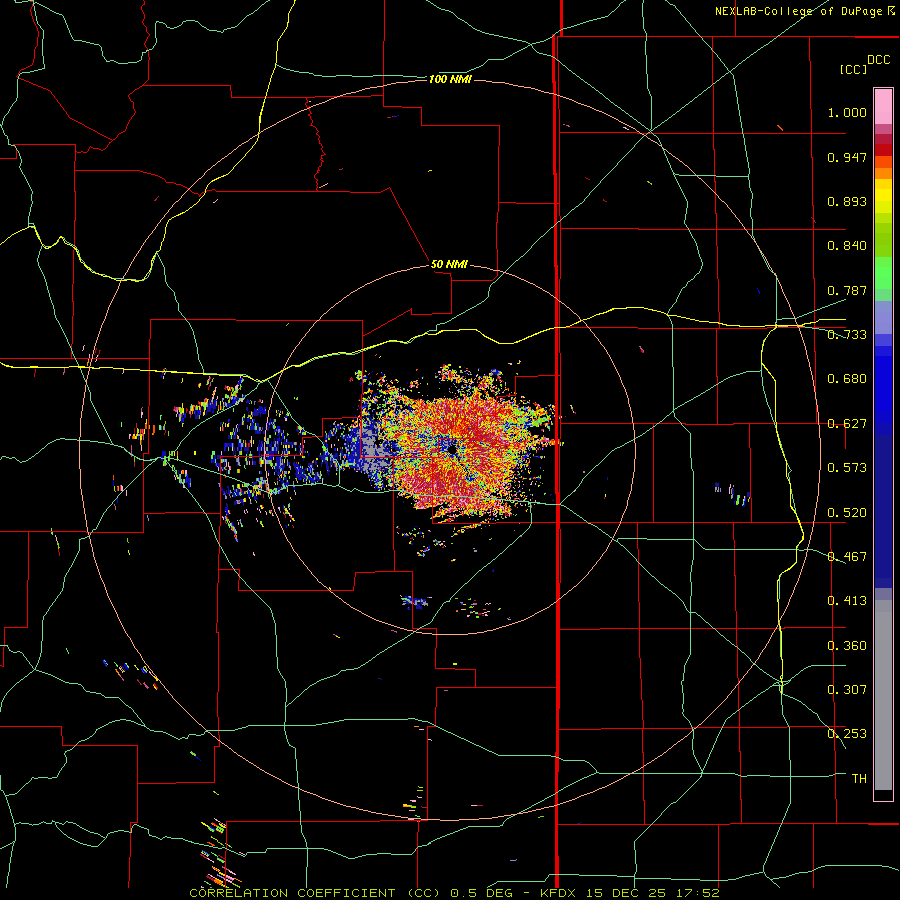Pick the red segment of the color bar
The height and width of the screenshot is (900, 900).
(883, 150)
